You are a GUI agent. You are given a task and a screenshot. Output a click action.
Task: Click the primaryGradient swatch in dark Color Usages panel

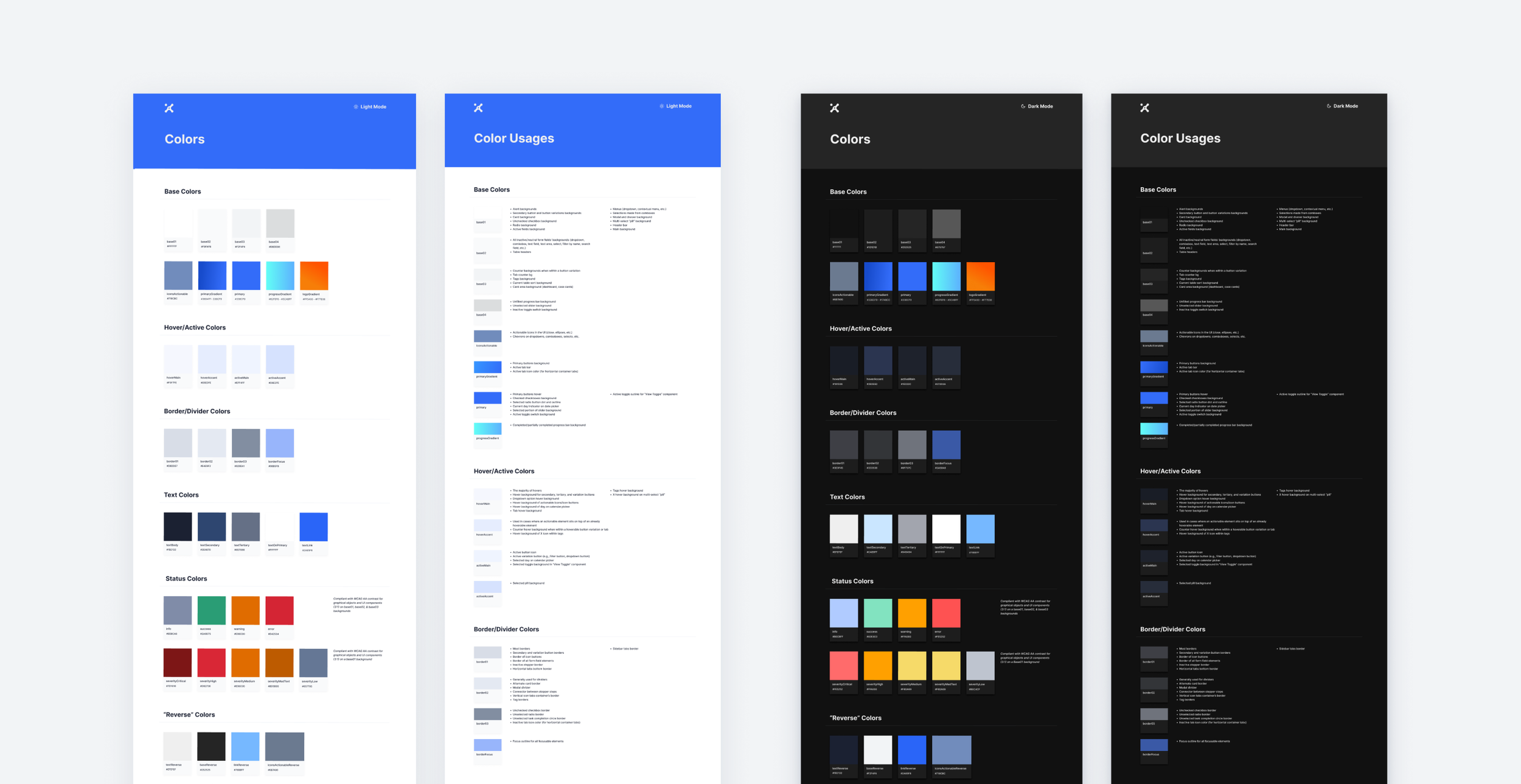[x=1154, y=367]
